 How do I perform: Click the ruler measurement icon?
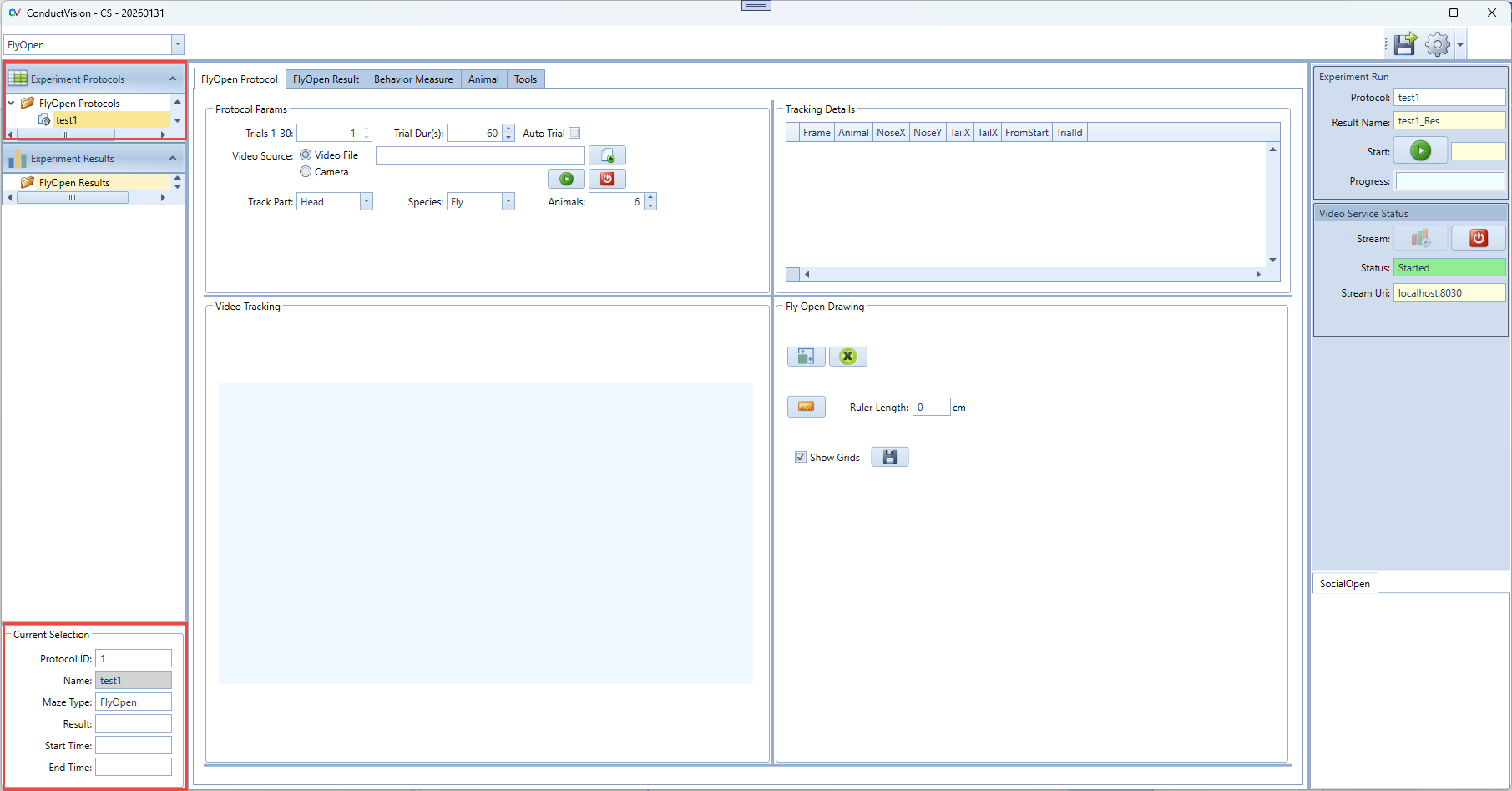click(806, 407)
